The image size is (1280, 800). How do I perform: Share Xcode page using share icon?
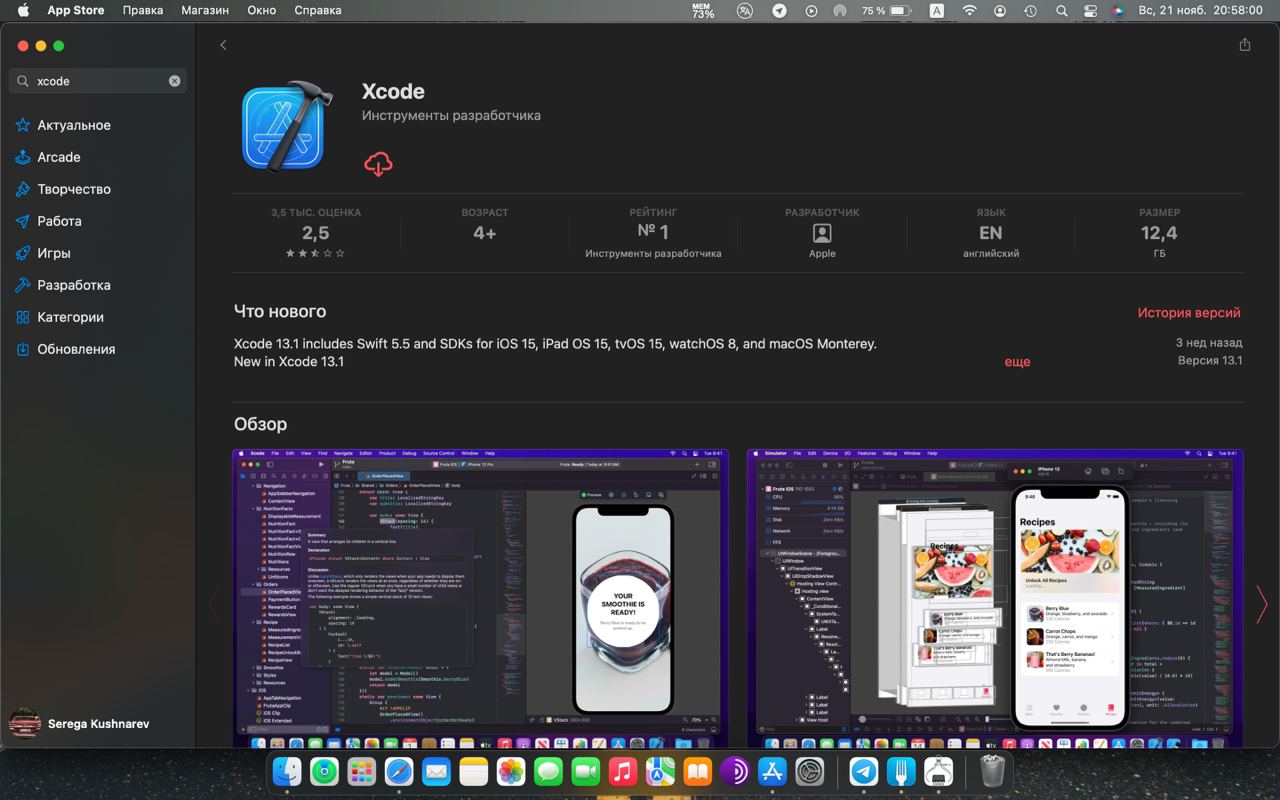[1245, 45]
